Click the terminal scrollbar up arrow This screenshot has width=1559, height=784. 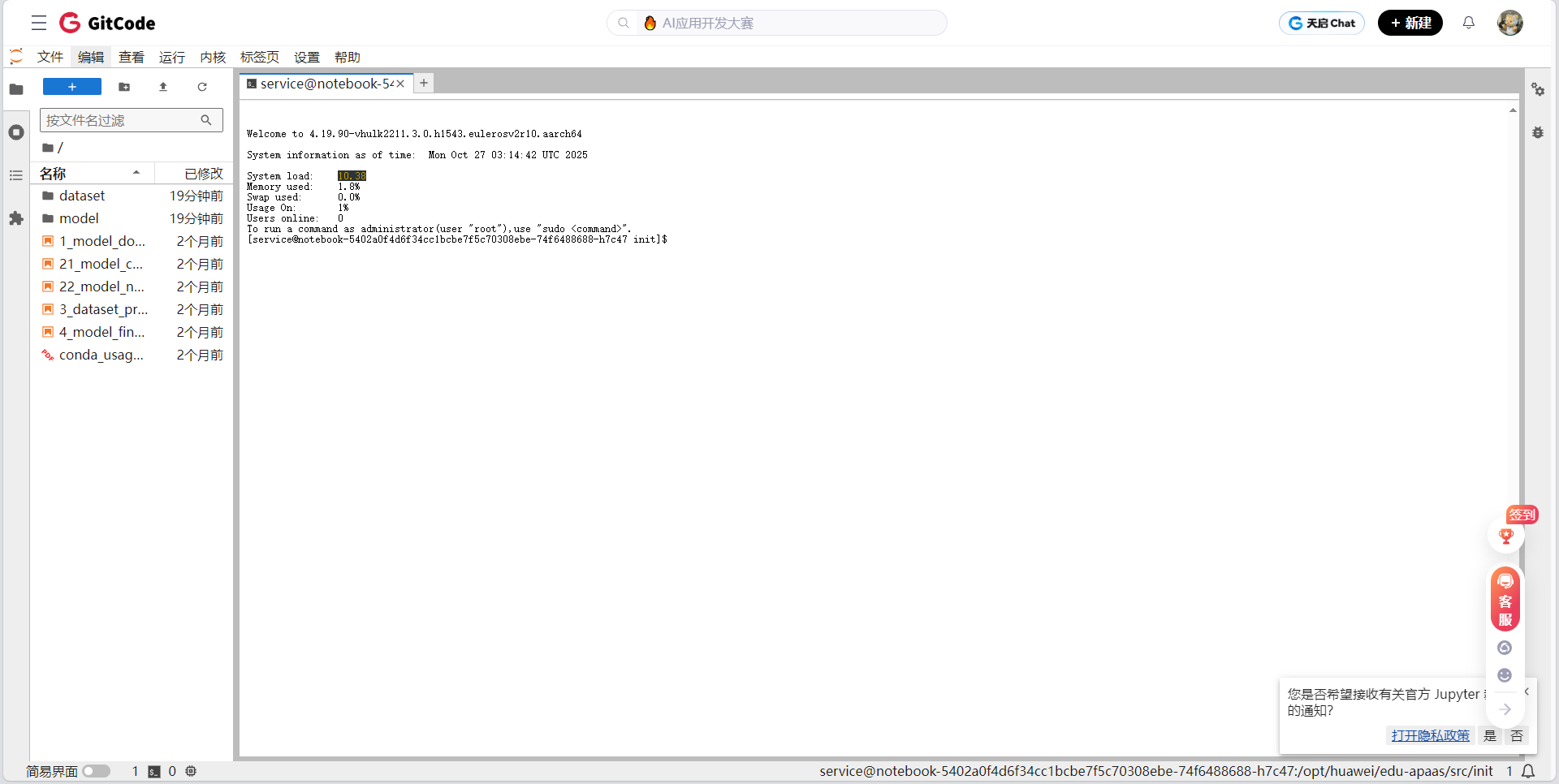(1513, 110)
